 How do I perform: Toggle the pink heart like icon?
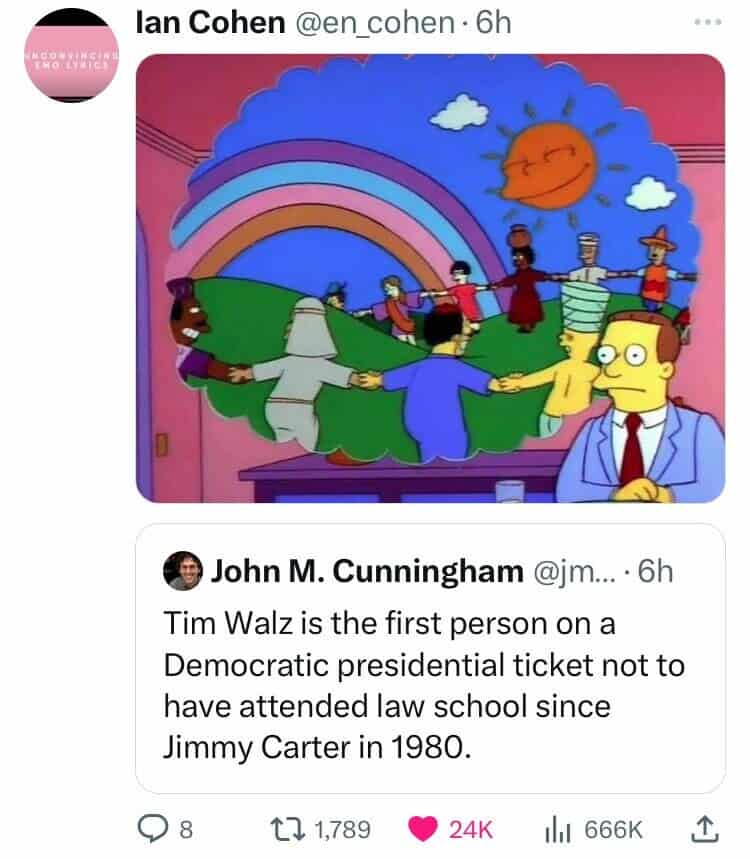[x=423, y=828]
